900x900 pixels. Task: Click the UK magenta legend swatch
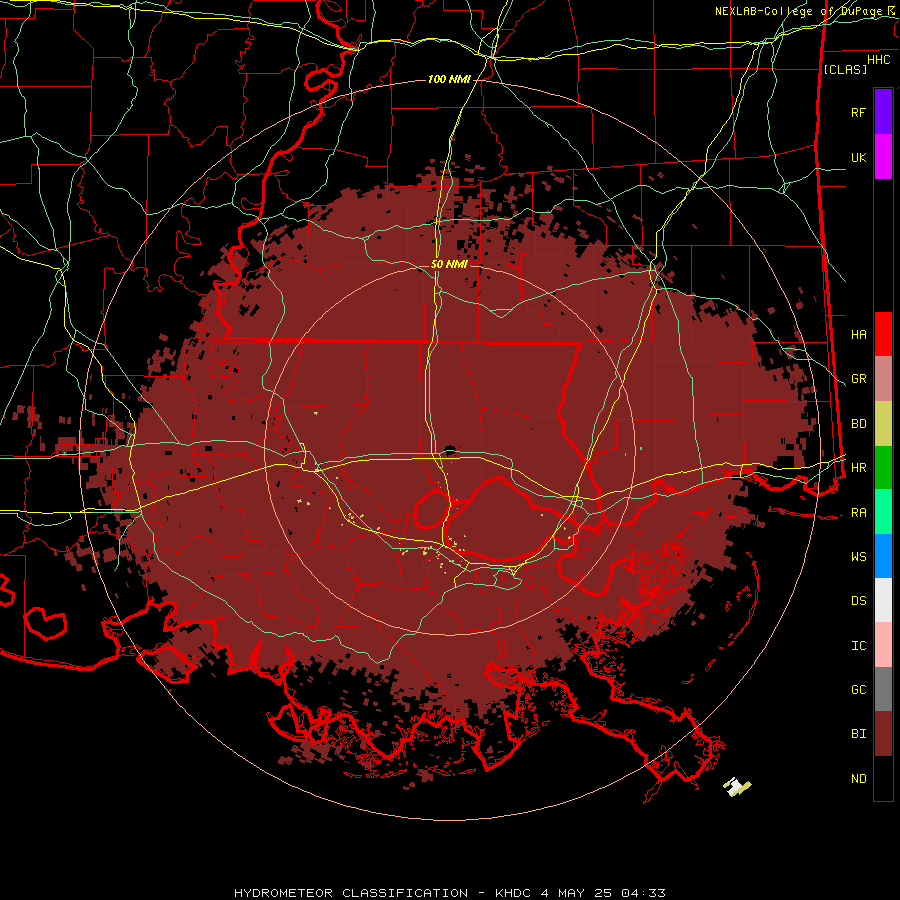(883, 157)
